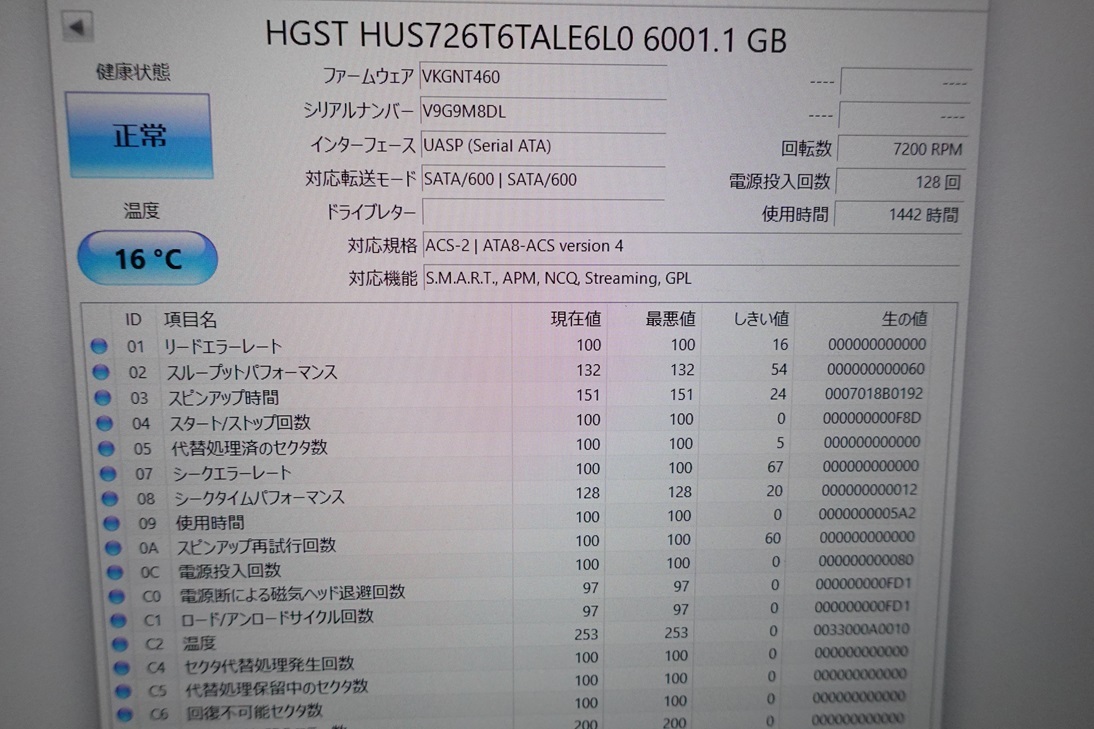Click the rotation rate value 7200 RPM
1094x729 pixels.
click(x=902, y=149)
